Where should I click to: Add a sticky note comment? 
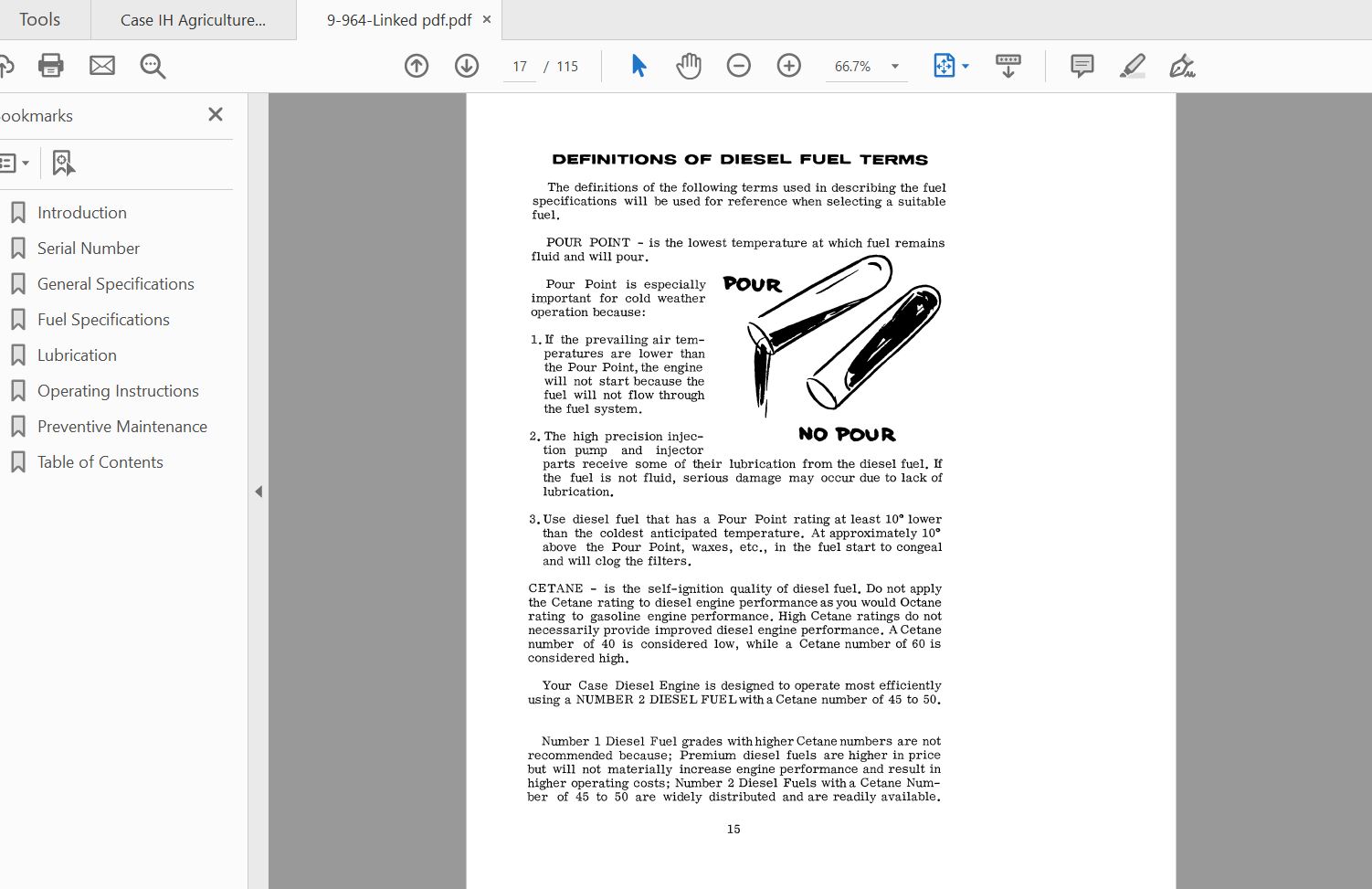click(1082, 66)
